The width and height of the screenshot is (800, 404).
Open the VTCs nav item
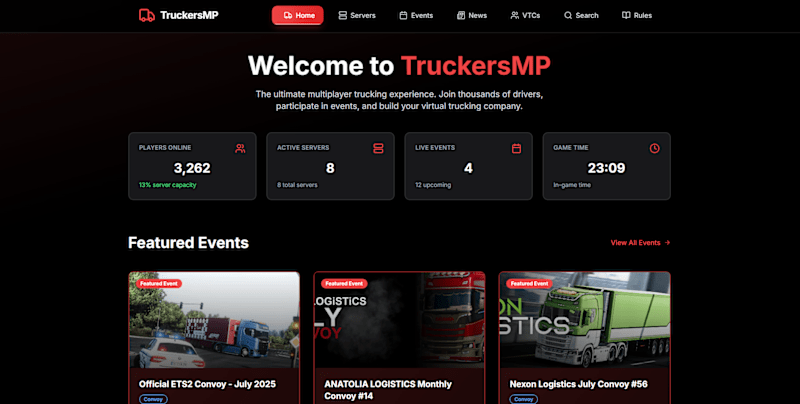pos(525,15)
